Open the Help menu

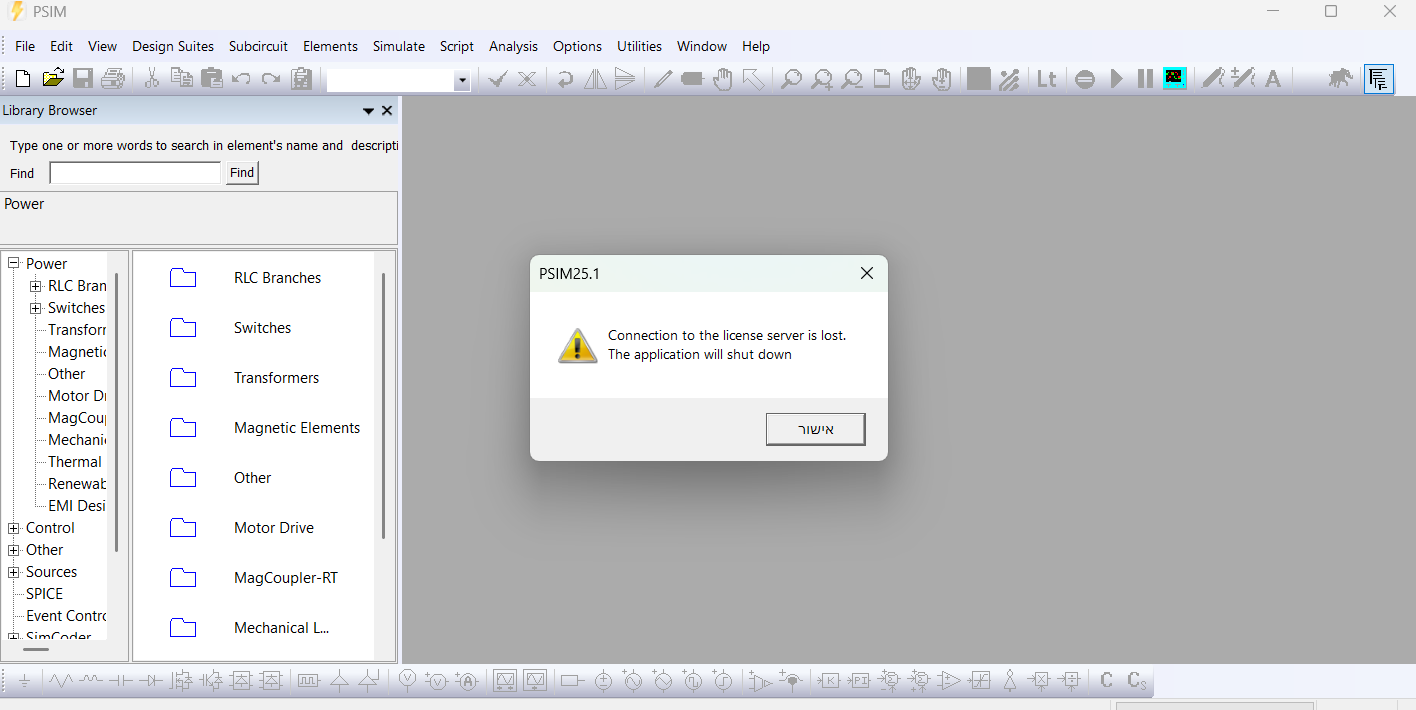[756, 46]
